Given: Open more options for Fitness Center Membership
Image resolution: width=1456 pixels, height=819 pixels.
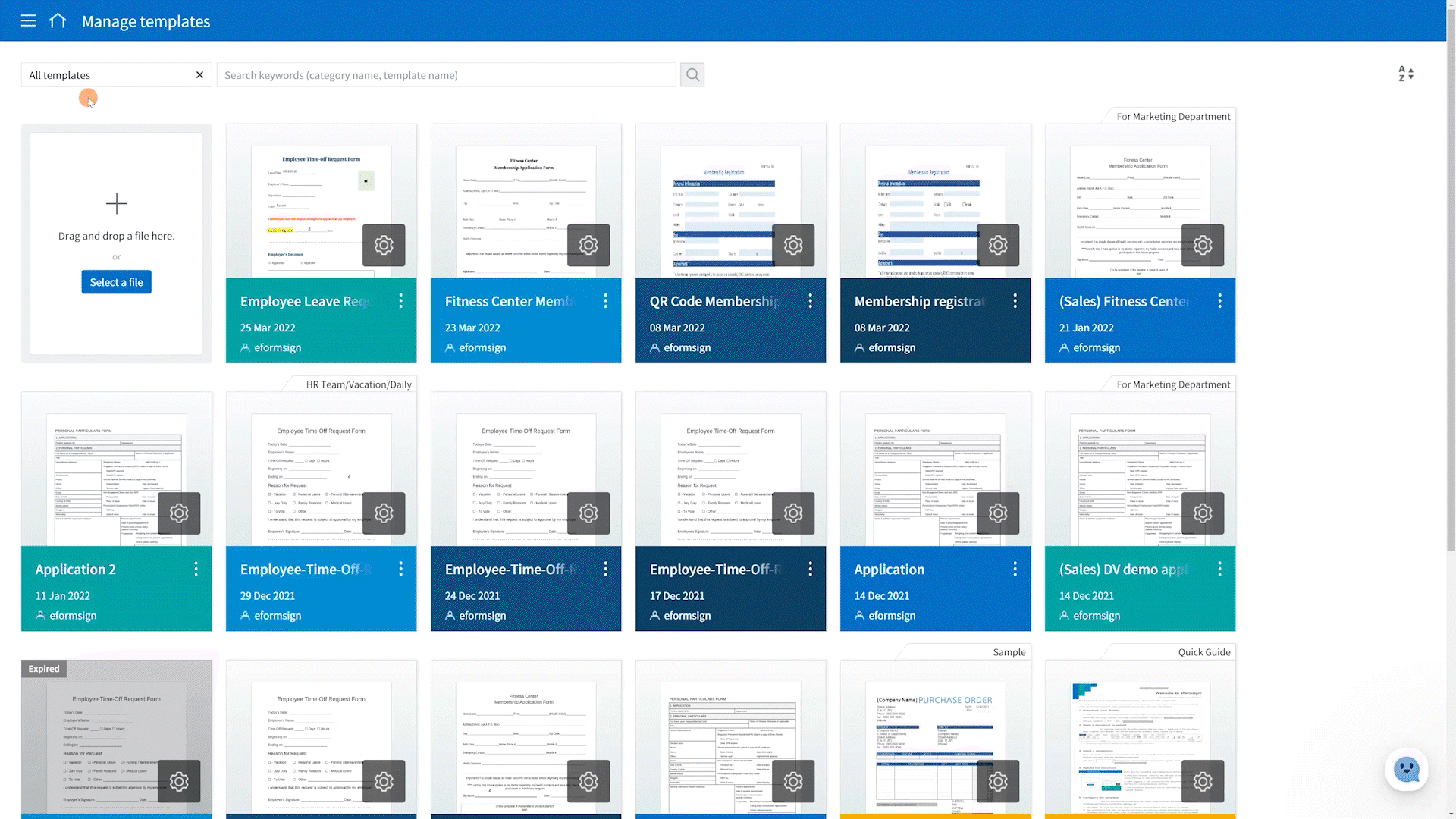Looking at the screenshot, I should (x=605, y=301).
